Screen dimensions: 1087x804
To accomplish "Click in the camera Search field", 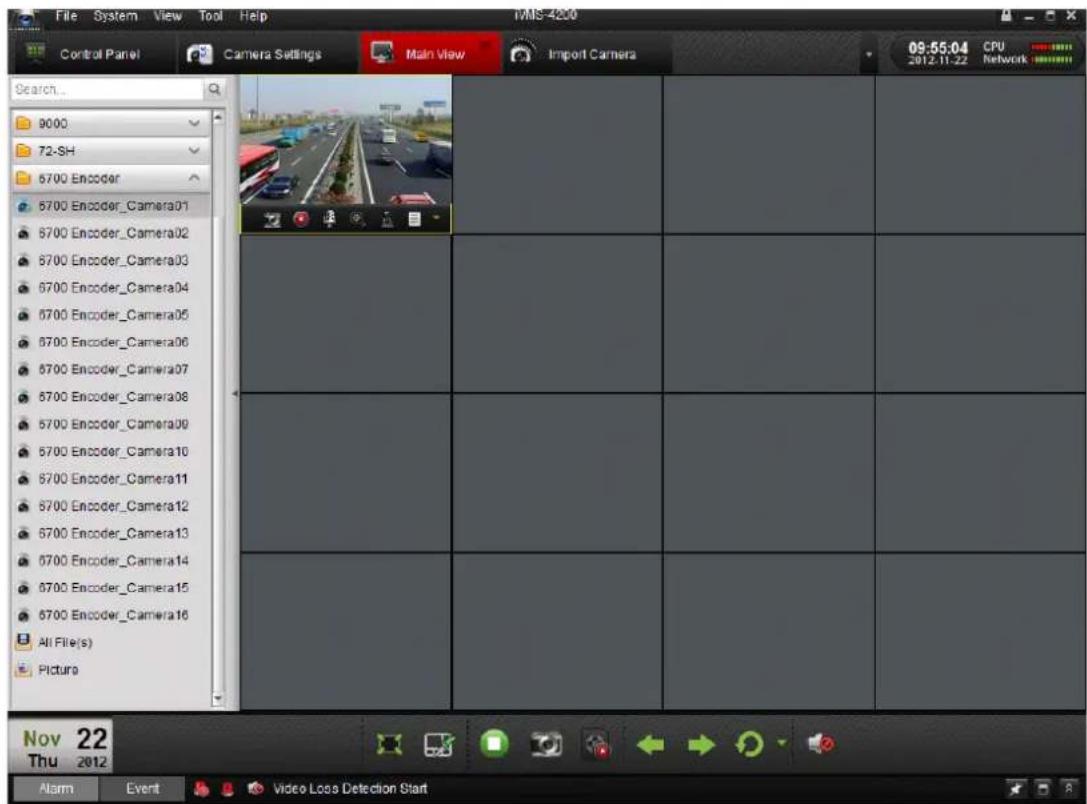I will tap(107, 89).
